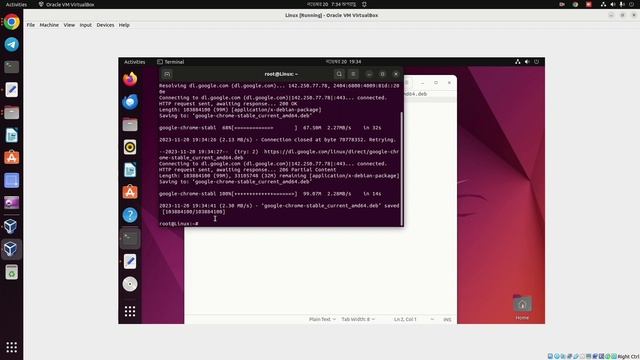Launch Telegram from the host dock

pos(11,44)
